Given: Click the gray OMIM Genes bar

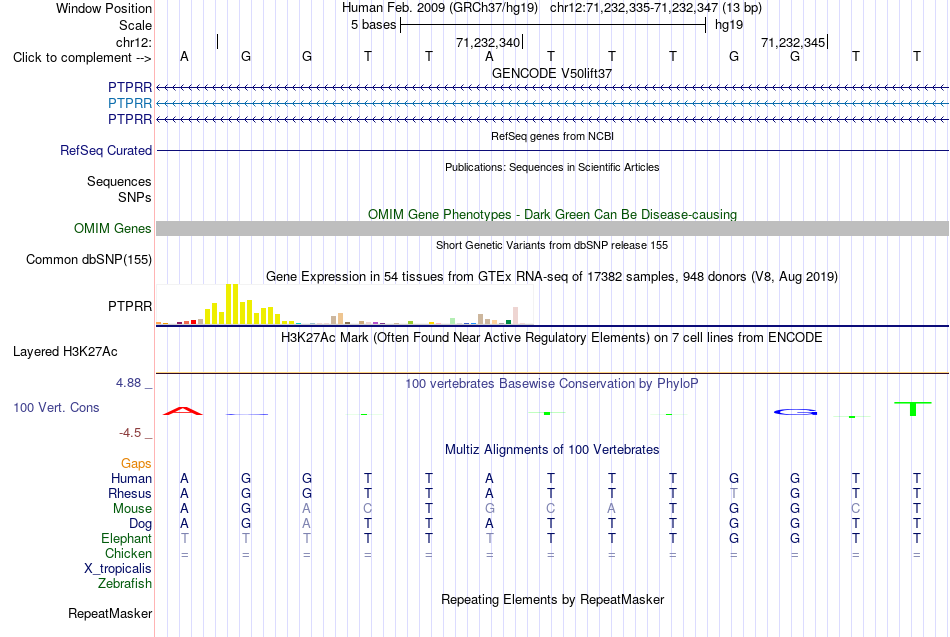Looking at the screenshot, I should click(552, 228).
